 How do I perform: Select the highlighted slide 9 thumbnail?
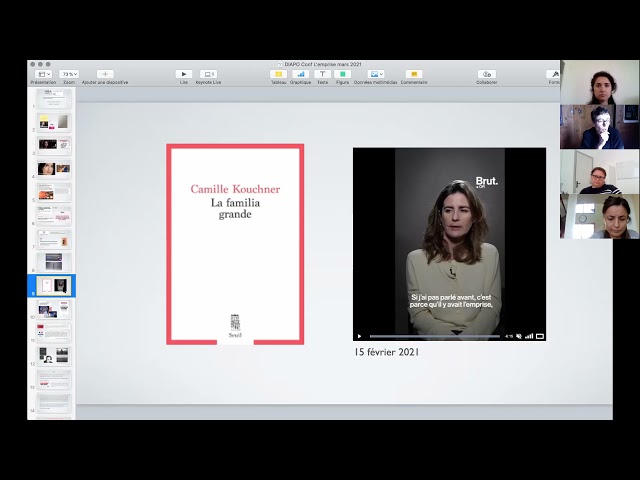pos(54,286)
